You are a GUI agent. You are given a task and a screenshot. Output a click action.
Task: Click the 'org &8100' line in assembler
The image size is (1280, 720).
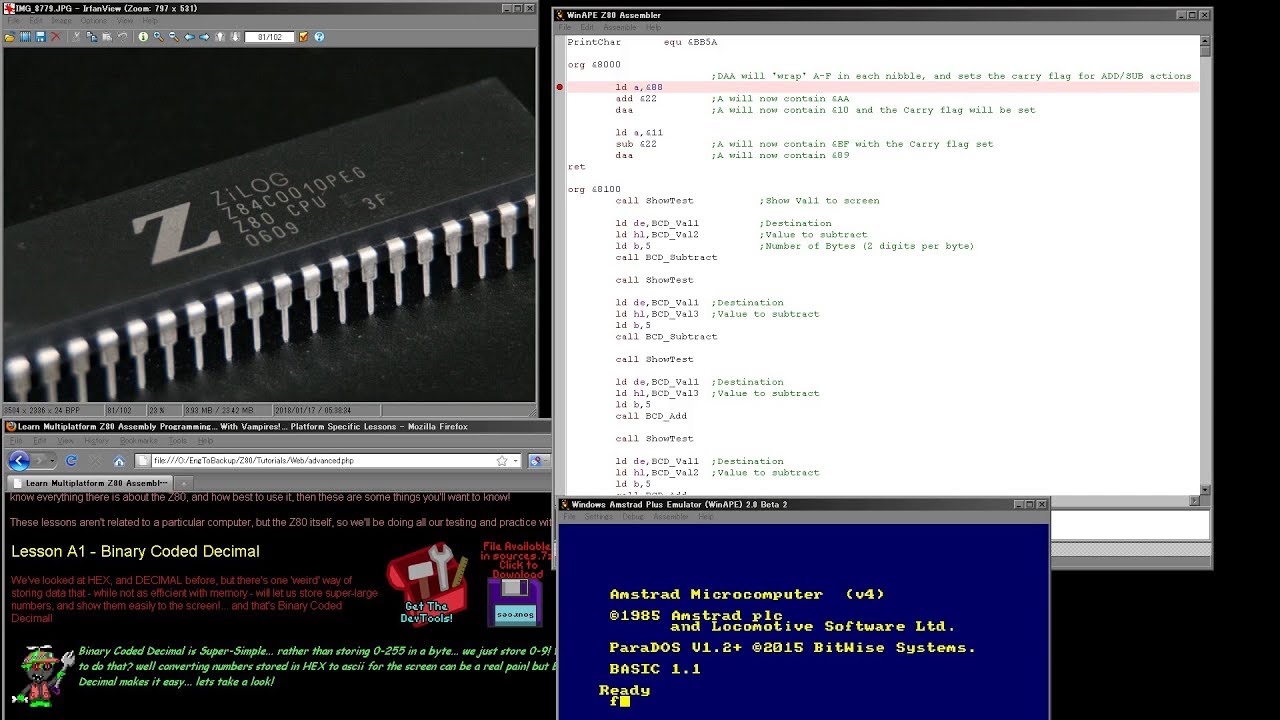click(x=594, y=189)
